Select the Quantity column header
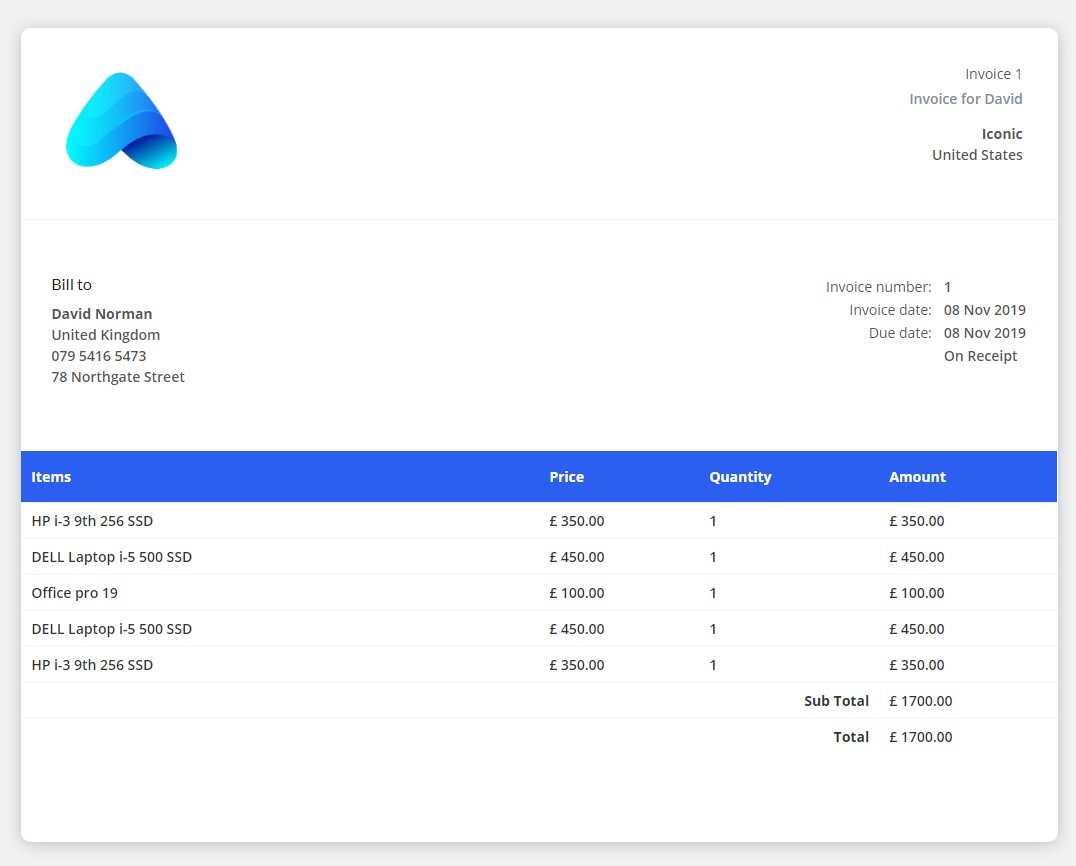The height and width of the screenshot is (866, 1076). (740, 477)
